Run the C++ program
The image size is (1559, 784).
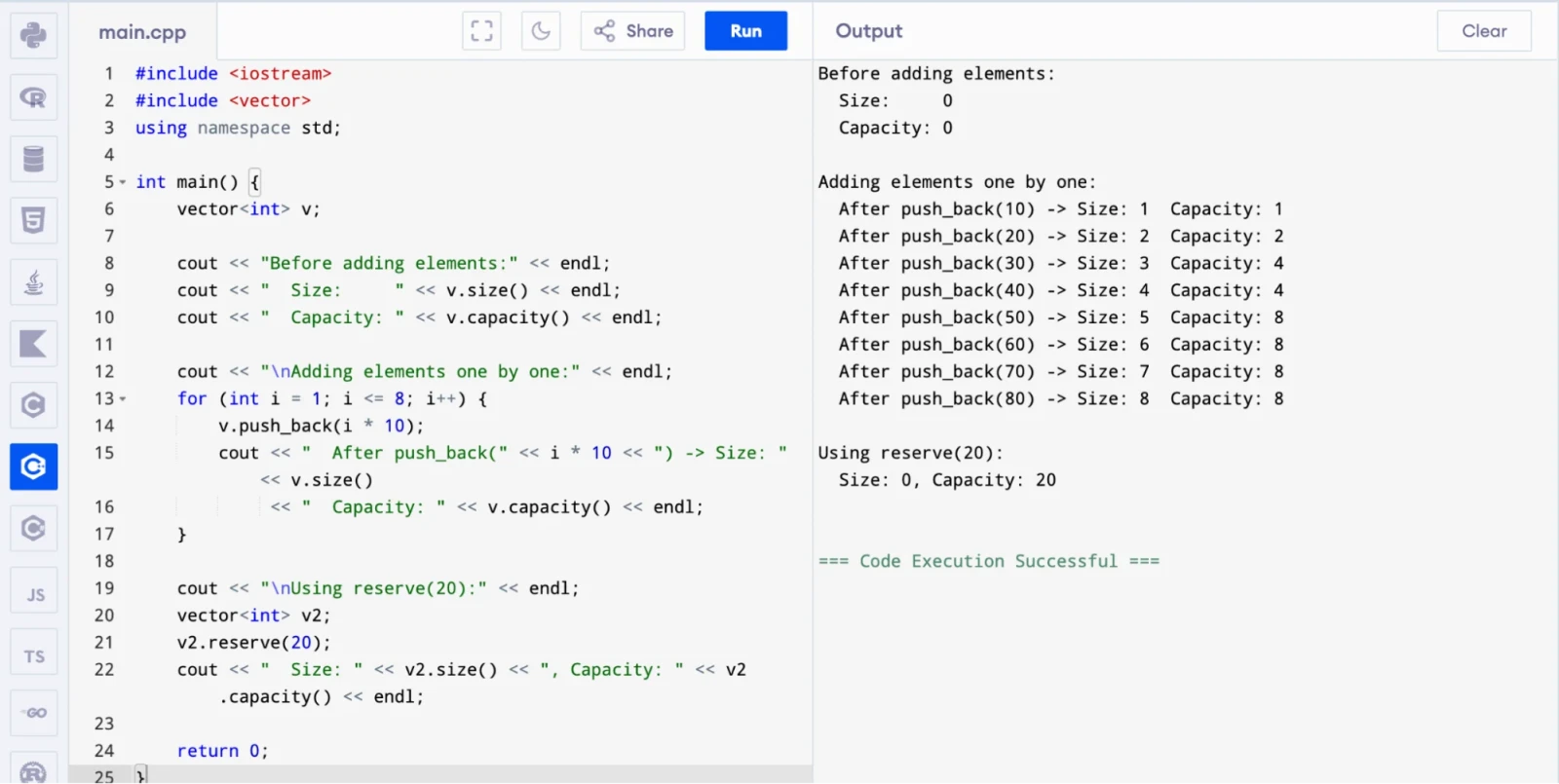tap(745, 31)
